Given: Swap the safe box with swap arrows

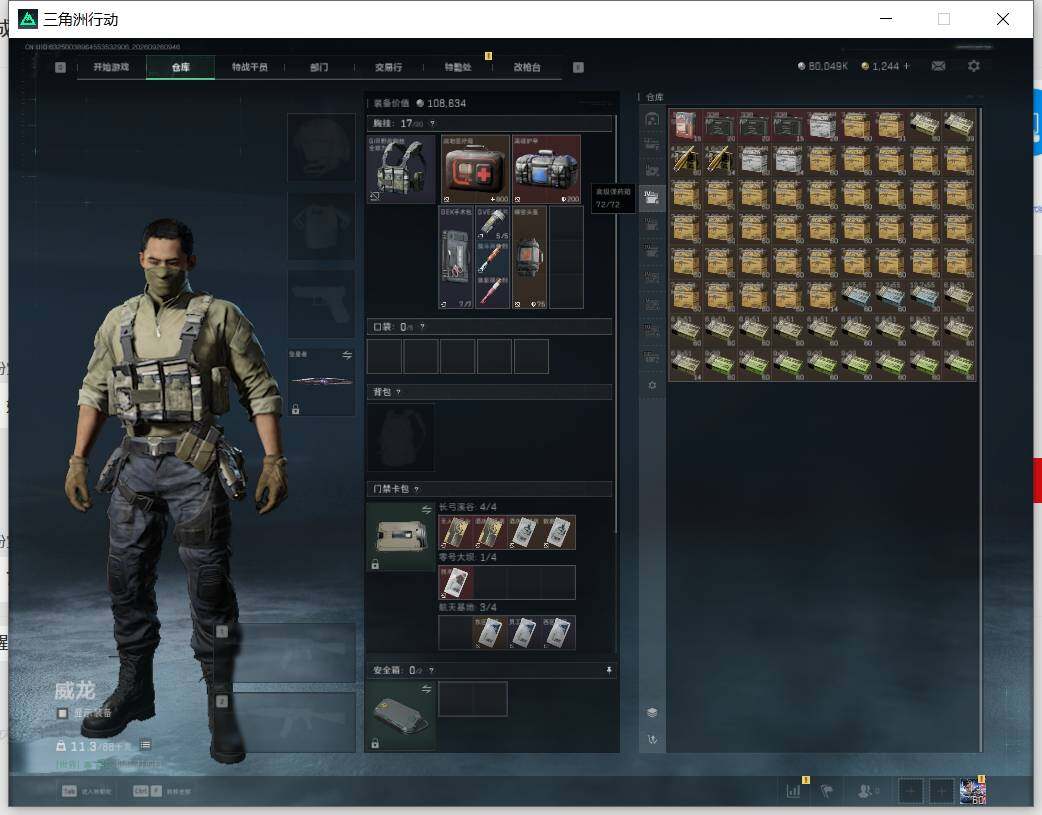Looking at the screenshot, I should click(427, 689).
